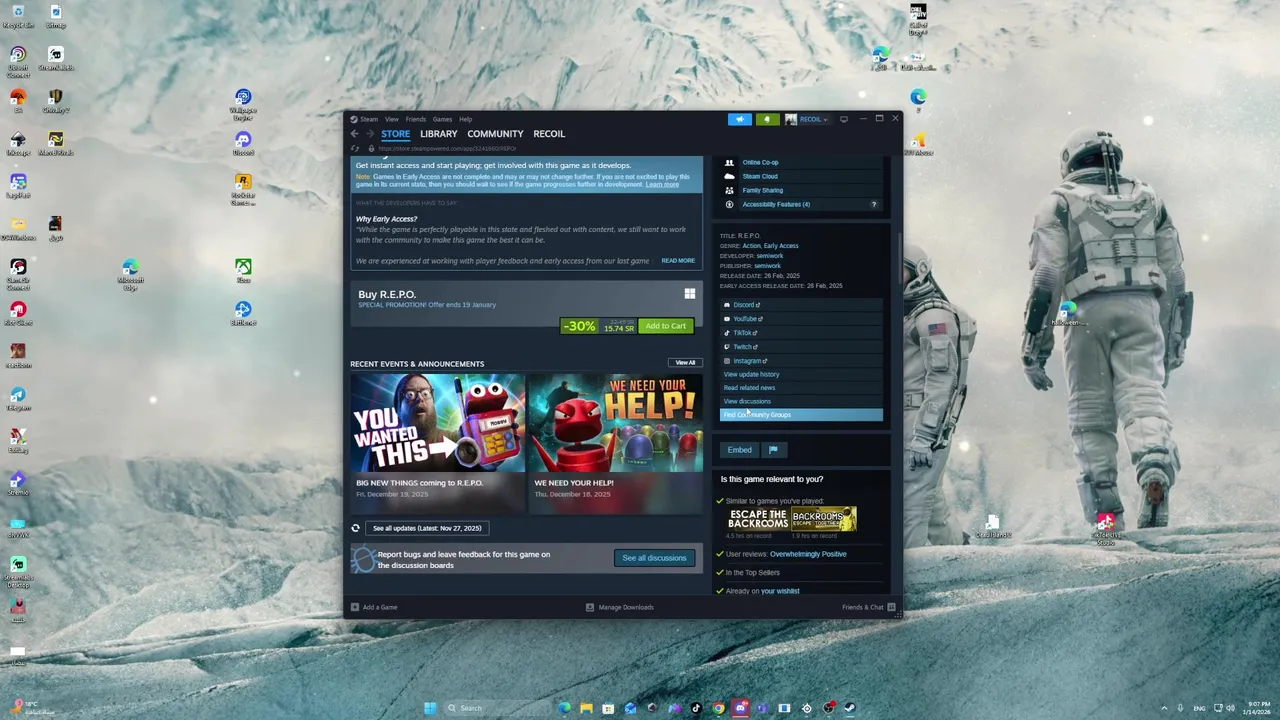Open File Explorer from the taskbar

pos(586,708)
